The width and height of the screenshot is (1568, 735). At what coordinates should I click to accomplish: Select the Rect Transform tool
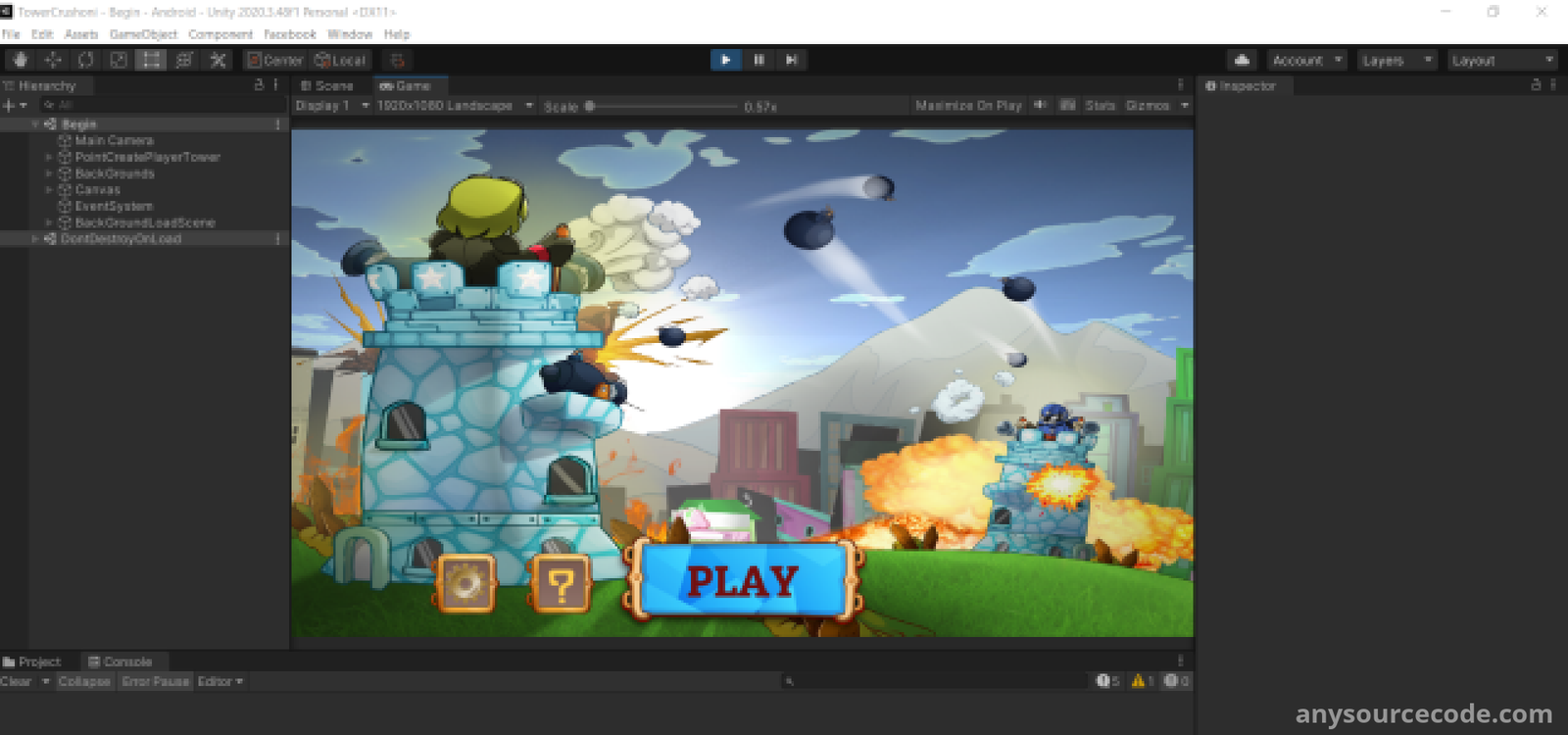click(151, 60)
